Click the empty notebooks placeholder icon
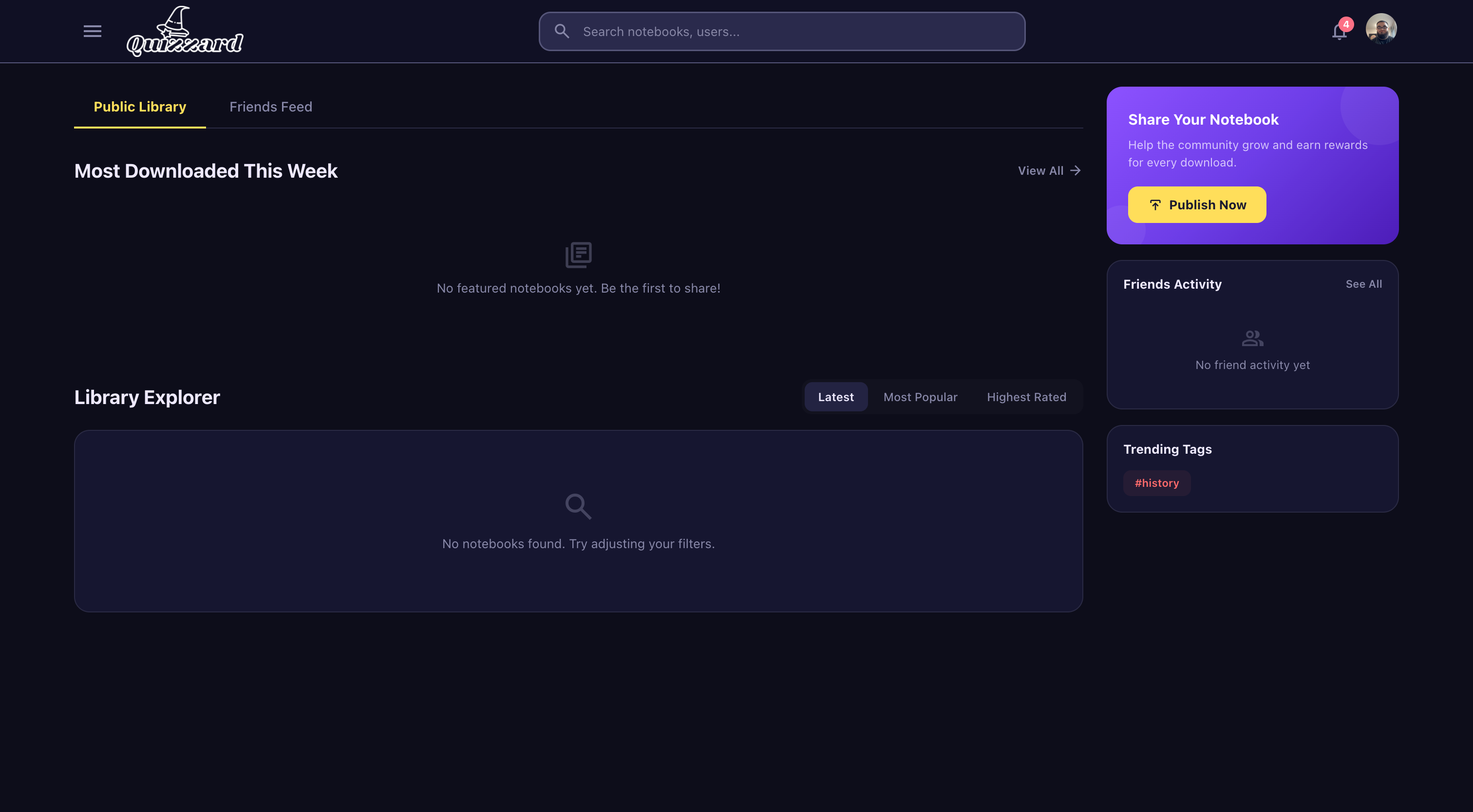 (579, 255)
